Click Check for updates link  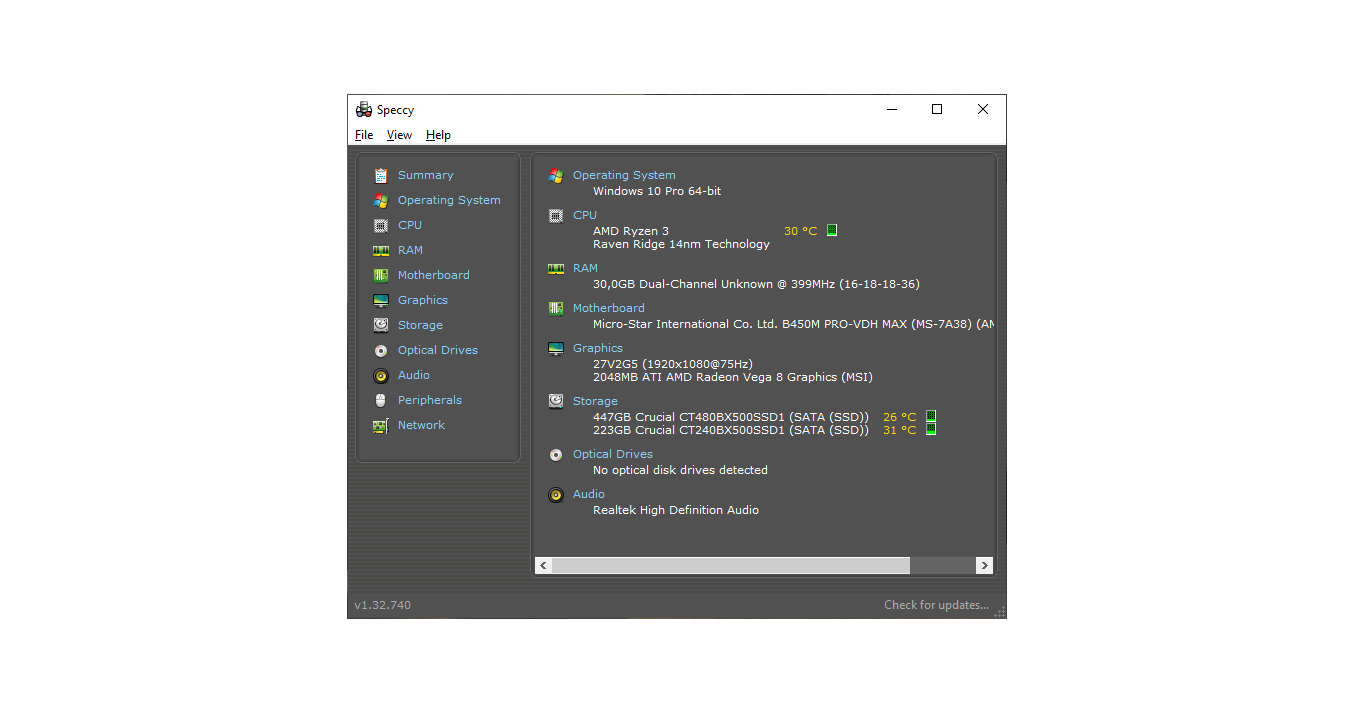pyautogui.click(x=936, y=605)
